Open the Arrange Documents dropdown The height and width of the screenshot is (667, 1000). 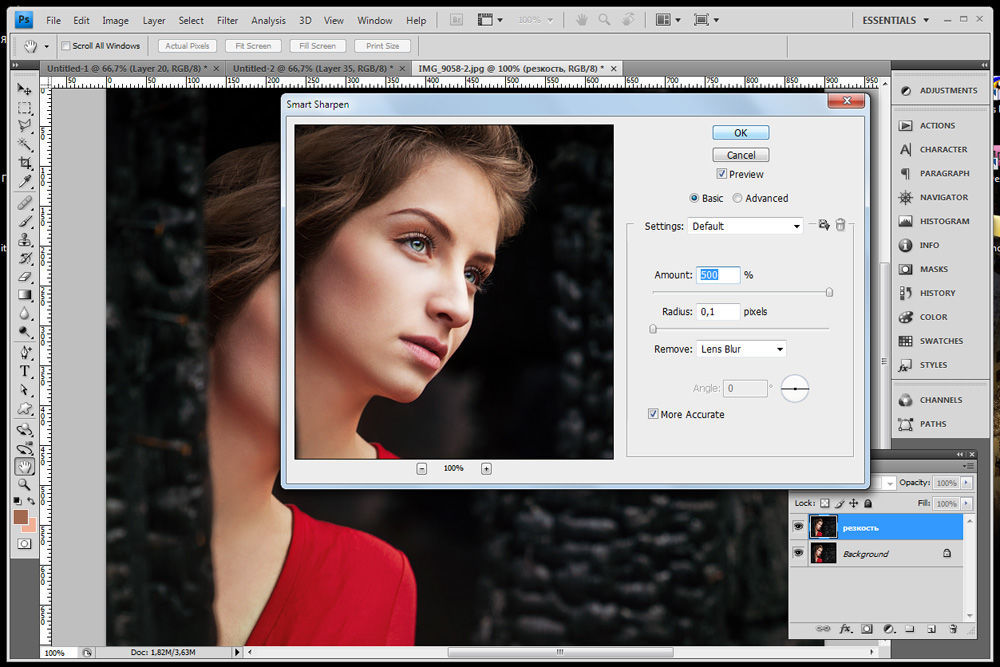coord(668,20)
